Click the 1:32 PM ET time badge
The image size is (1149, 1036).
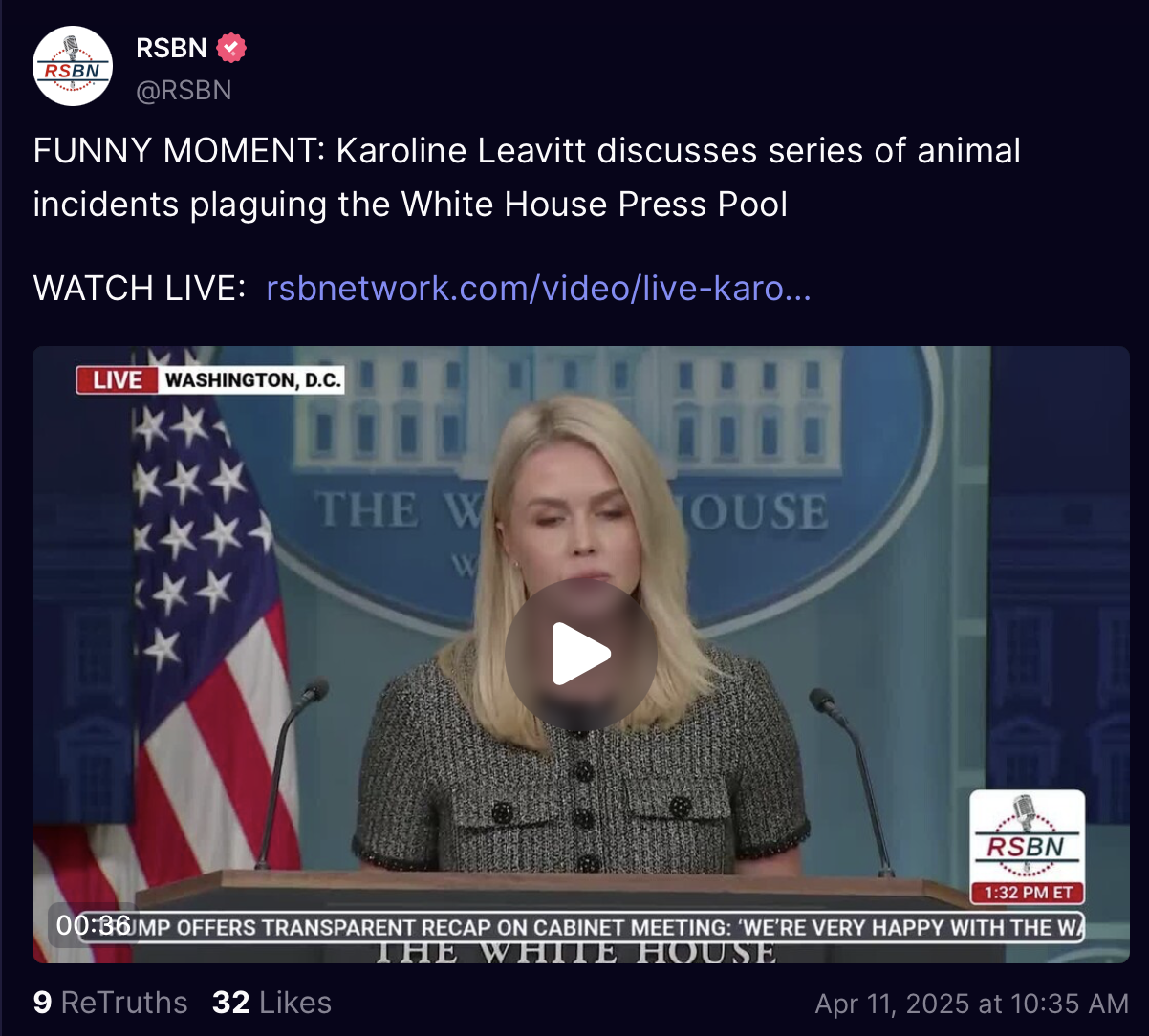(1028, 894)
